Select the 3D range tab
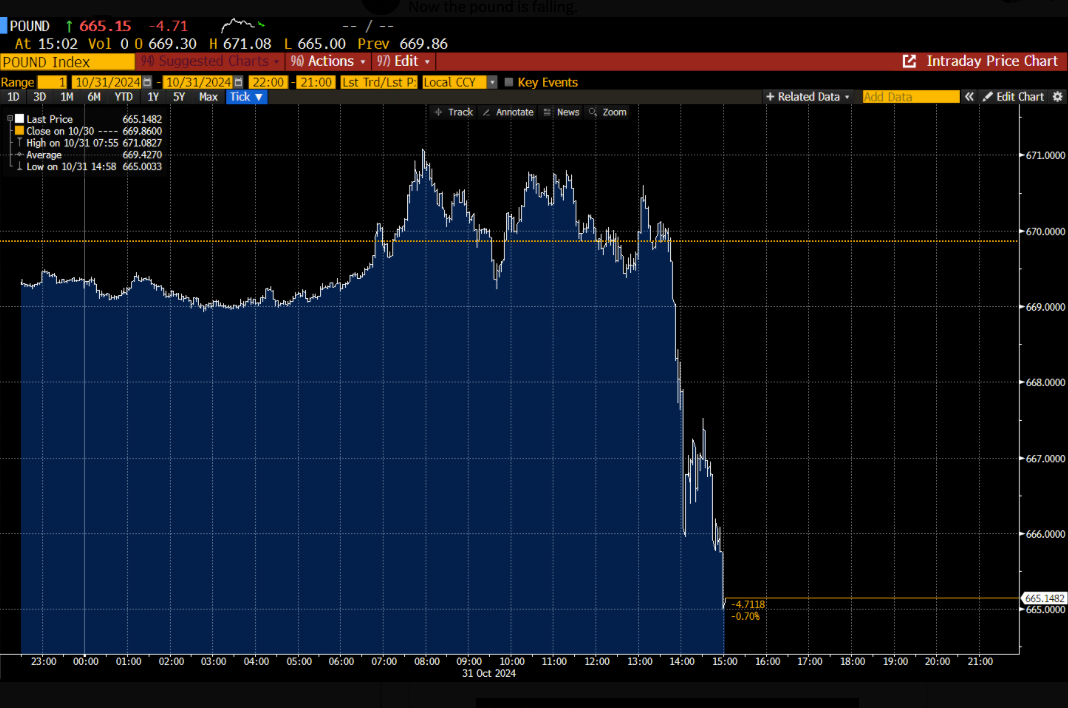 coord(40,97)
